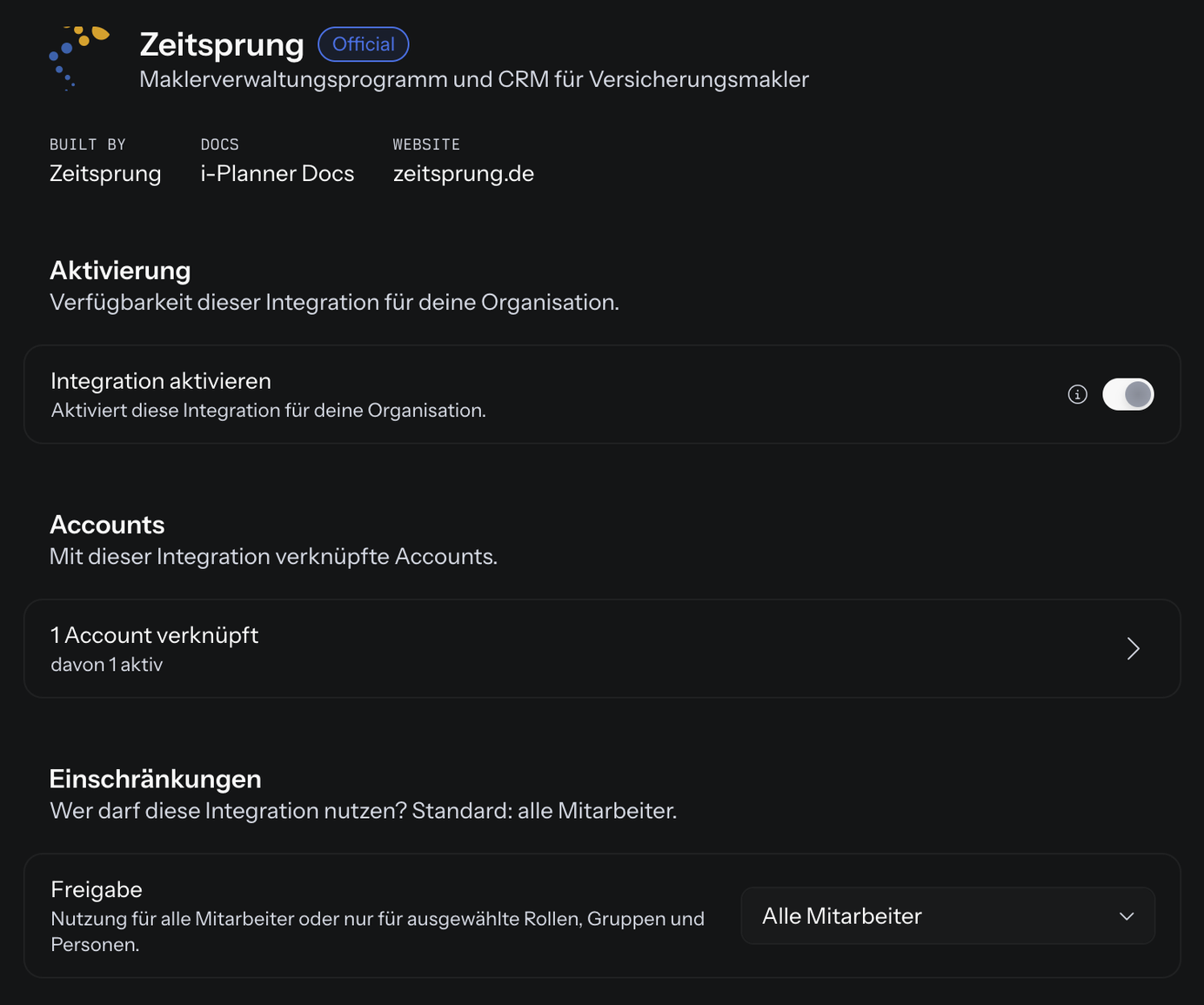The height and width of the screenshot is (1005, 1204).
Task: Click 'Mit dieser Integration verknüpfte Accounts' text
Action: (273, 556)
